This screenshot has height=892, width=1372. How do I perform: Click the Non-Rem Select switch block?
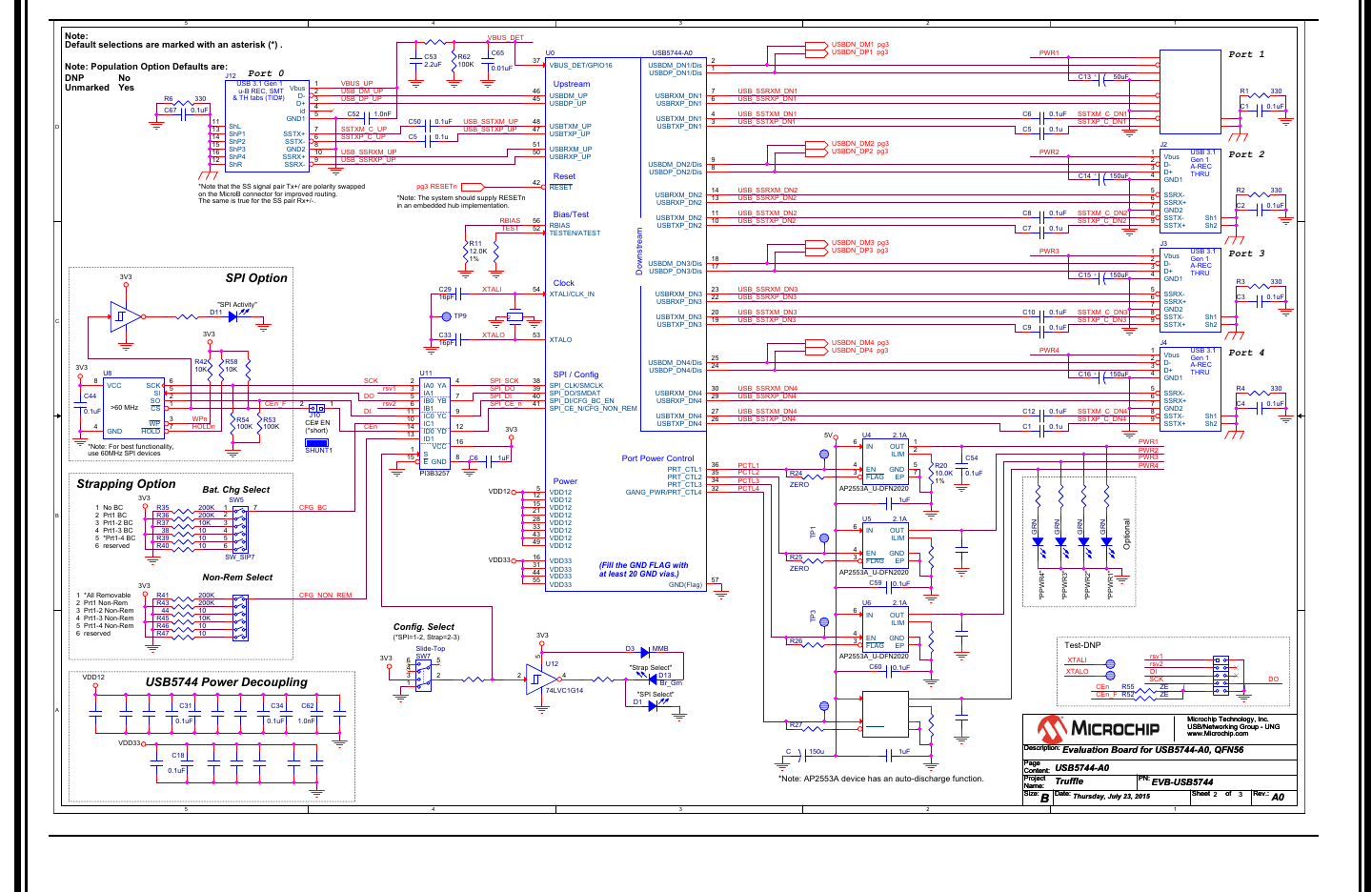click(240, 618)
